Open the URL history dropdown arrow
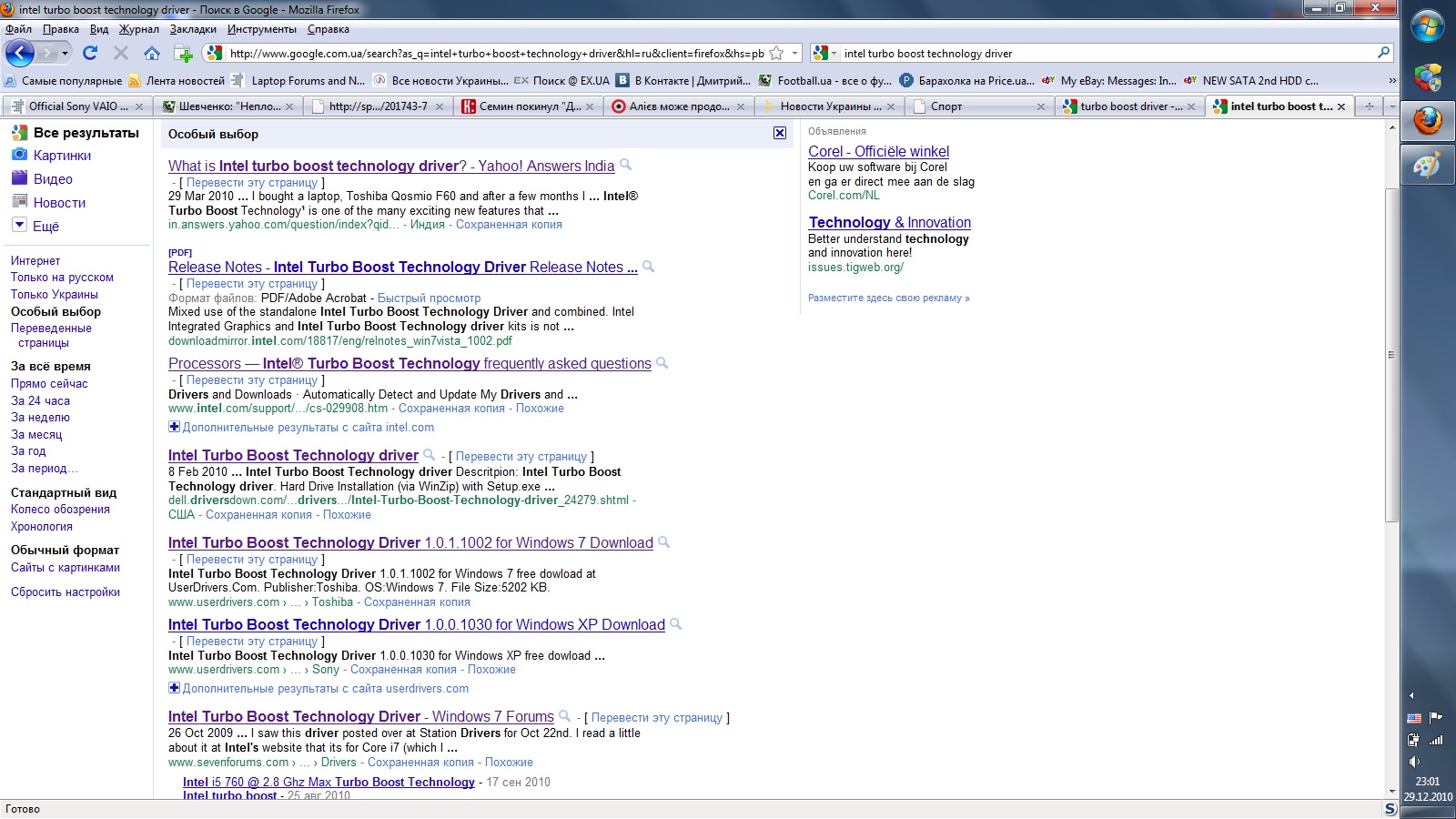This screenshot has height=819, width=1456. click(x=794, y=53)
